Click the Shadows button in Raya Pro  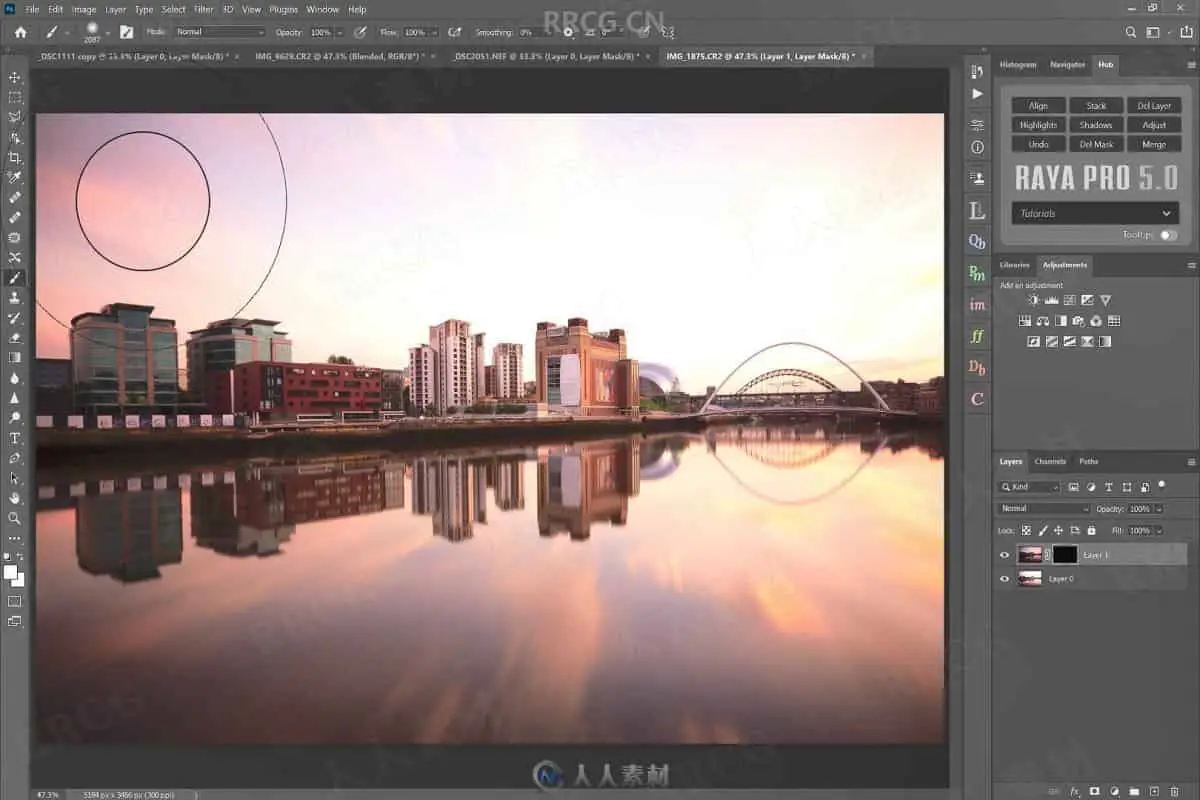[x=1096, y=125]
